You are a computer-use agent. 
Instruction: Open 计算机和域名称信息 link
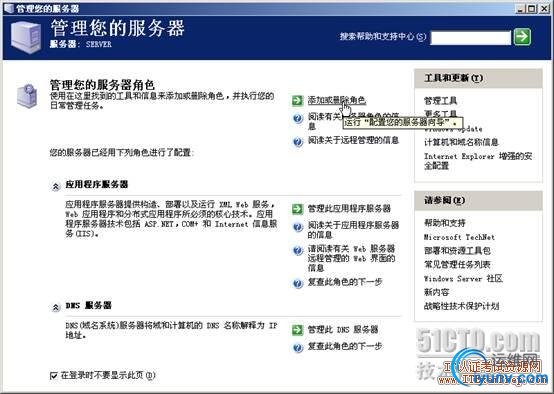(x=461, y=142)
